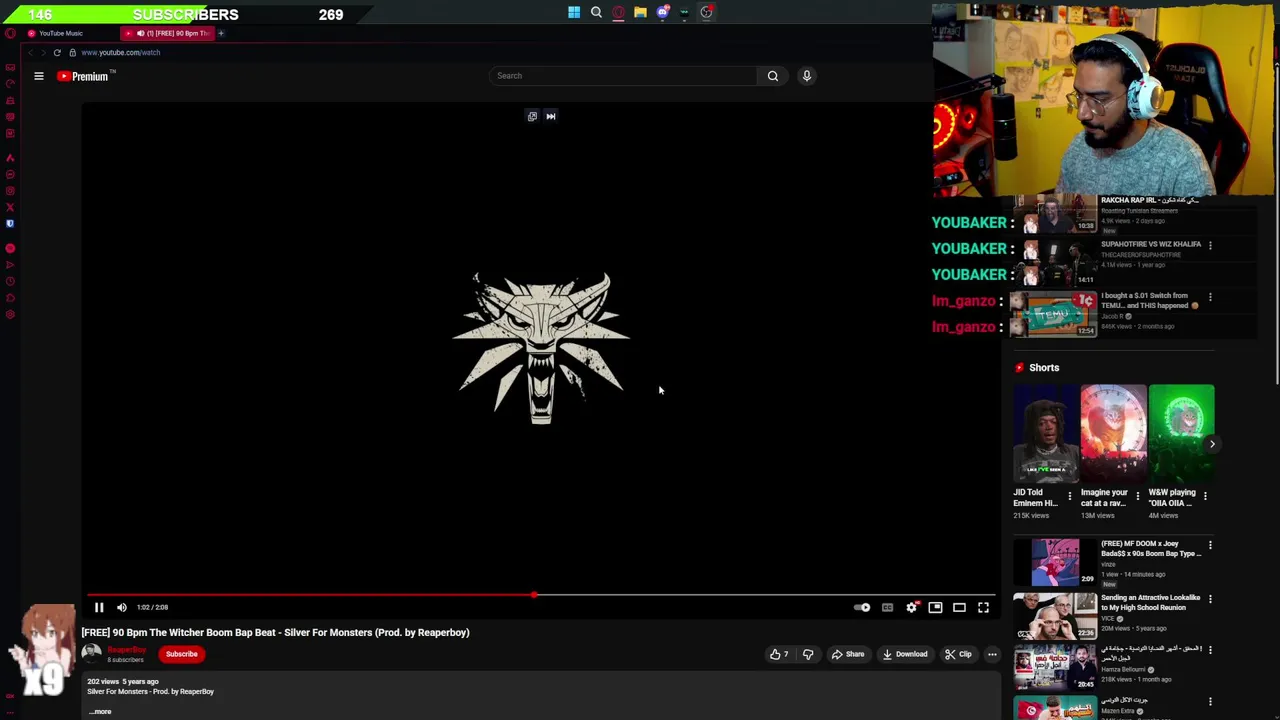
Task: Open options for $.01 Switch video
Action: pos(1210,297)
